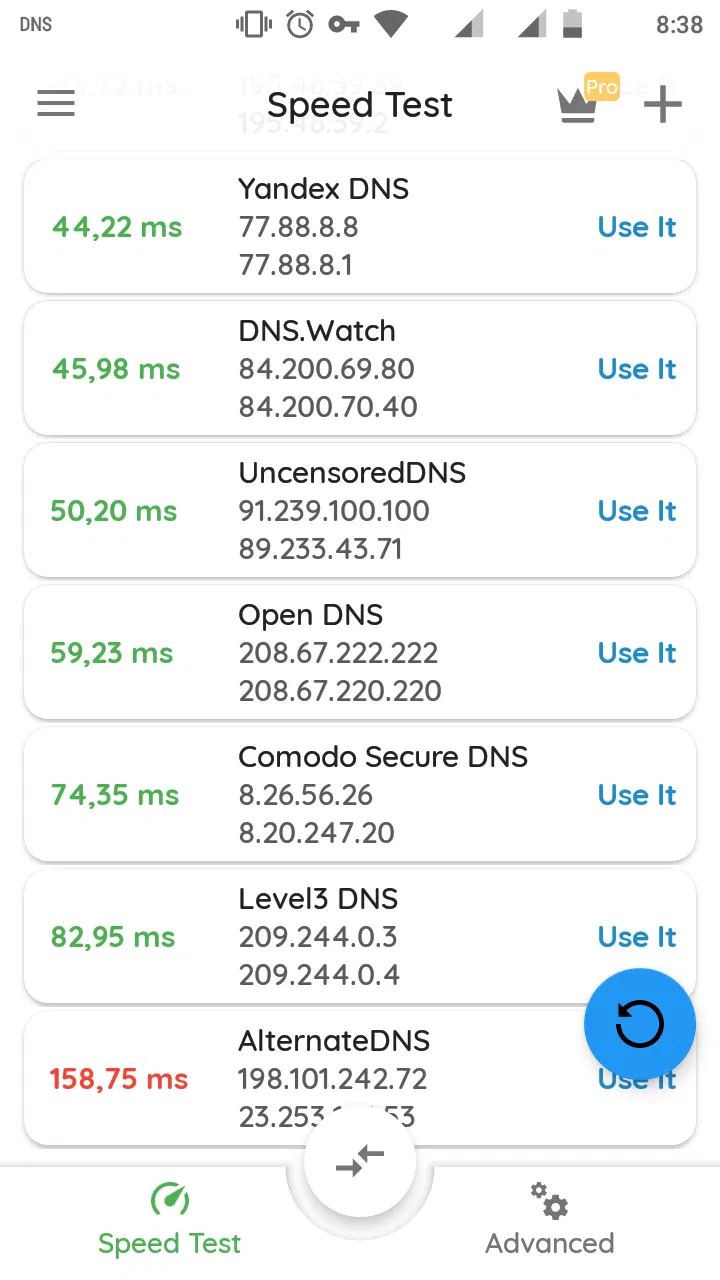Tap the Speed Test page title
720x1280 pixels.
360,105
